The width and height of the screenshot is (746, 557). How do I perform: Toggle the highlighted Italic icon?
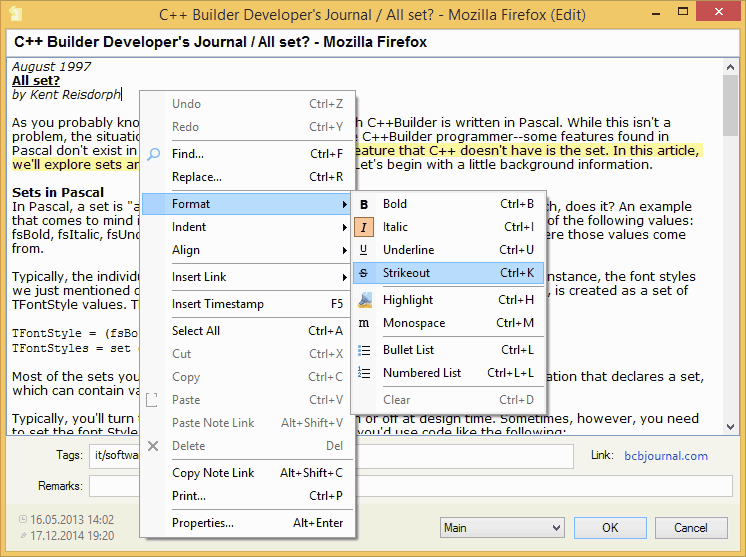(x=364, y=227)
